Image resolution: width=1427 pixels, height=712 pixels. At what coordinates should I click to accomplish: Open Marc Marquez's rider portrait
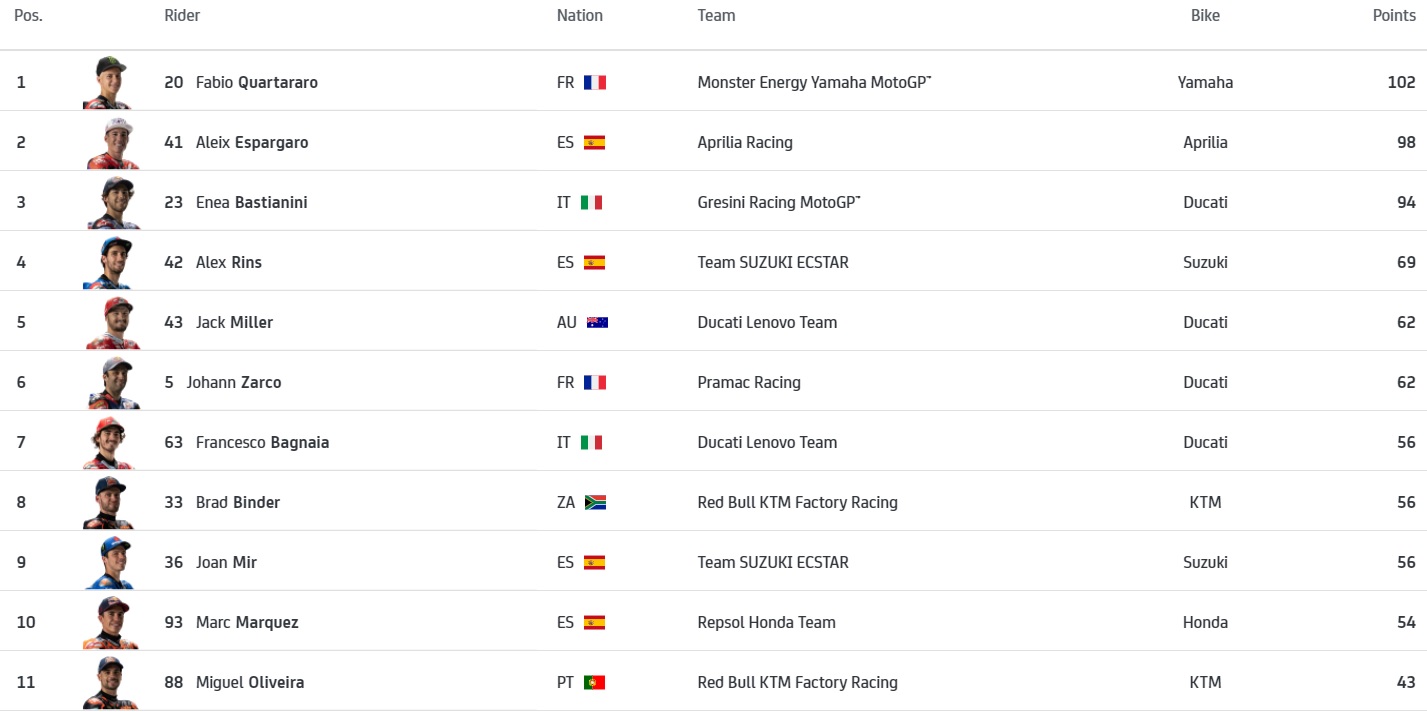(x=109, y=622)
